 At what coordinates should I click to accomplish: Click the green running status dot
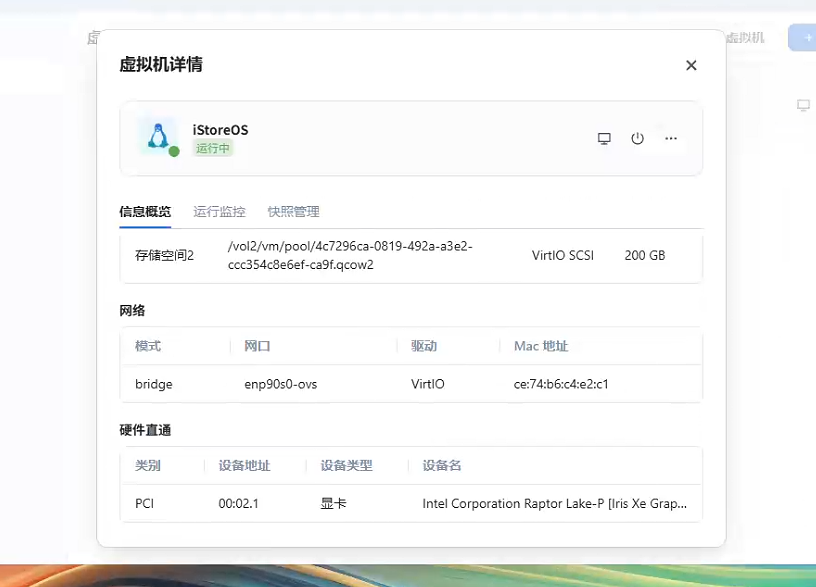click(174, 151)
